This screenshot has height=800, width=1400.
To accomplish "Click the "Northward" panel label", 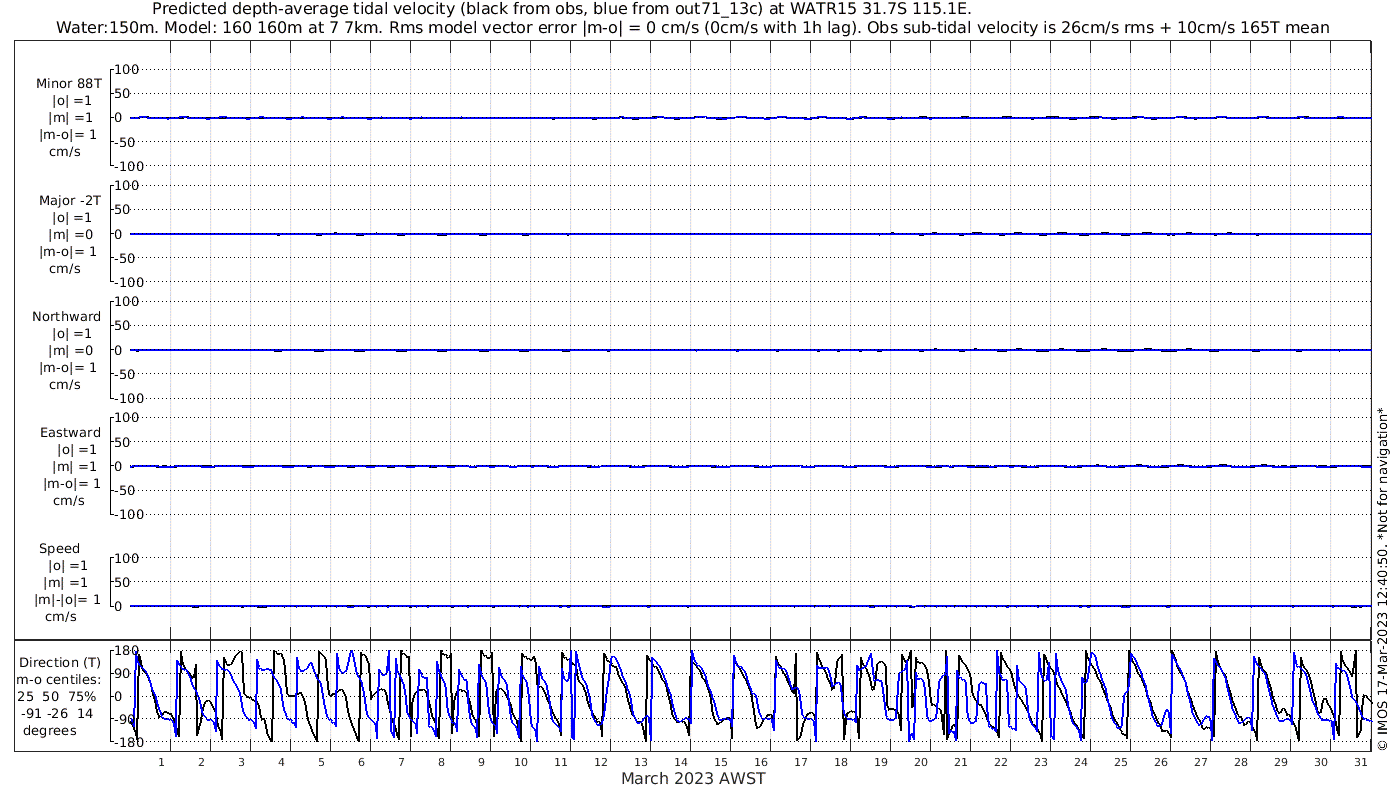I will (x=66, y=316).
